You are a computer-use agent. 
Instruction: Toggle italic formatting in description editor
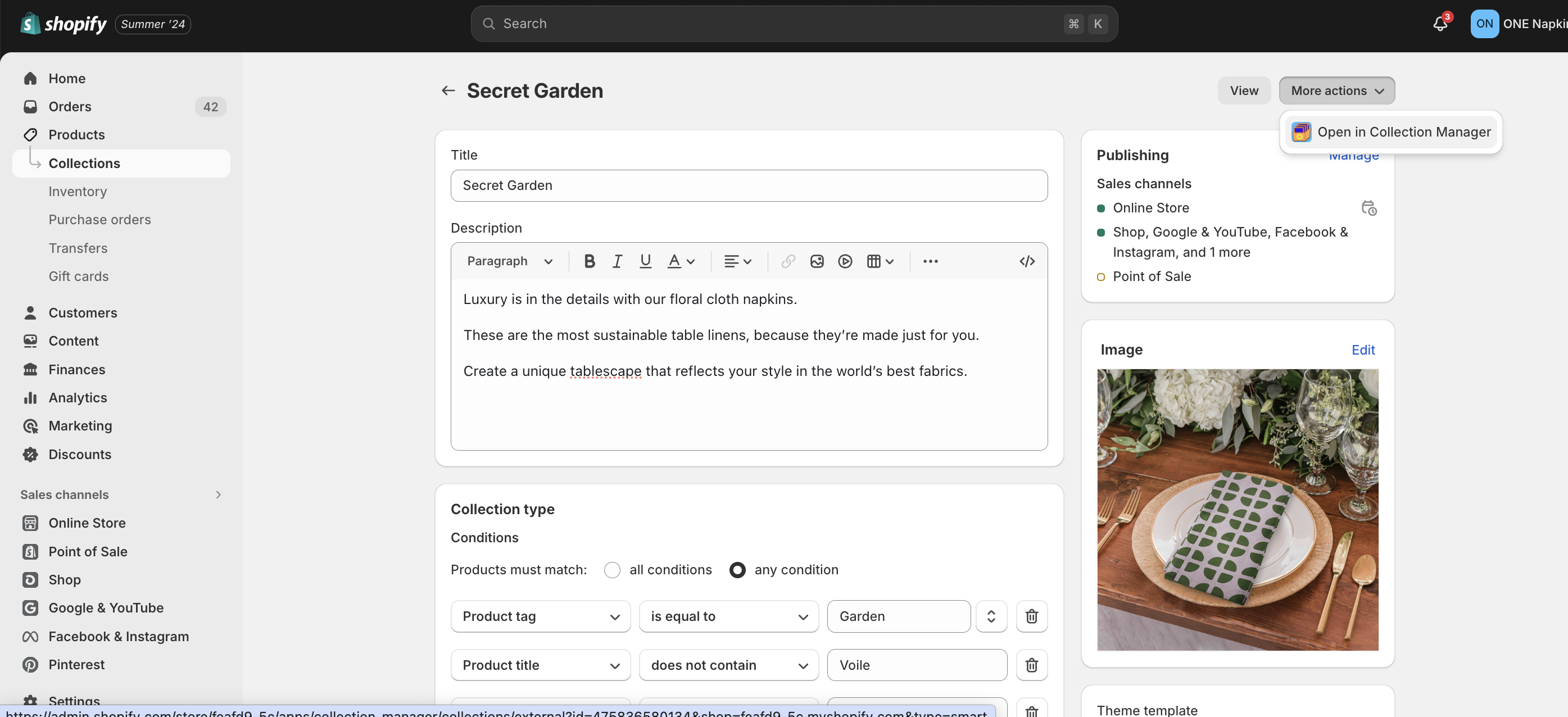(x=617, y=261)
